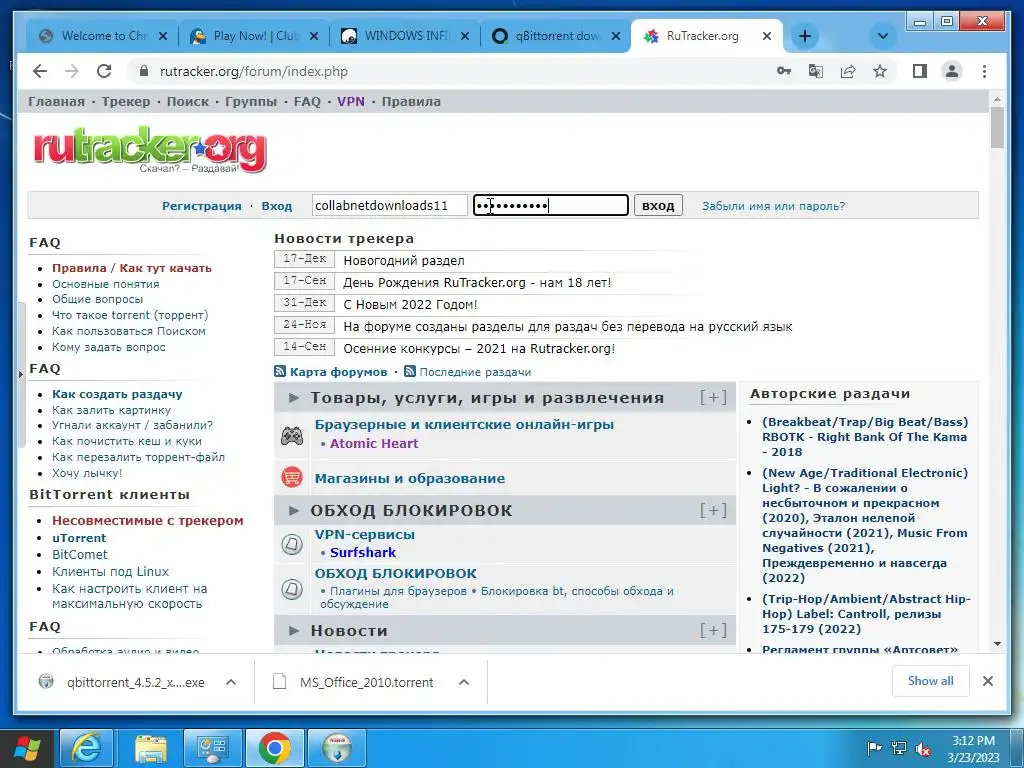This screenshot has width=1024, height=768.
Task: Expand plus toggle for Новости category
Action: (x=713, y=630)
